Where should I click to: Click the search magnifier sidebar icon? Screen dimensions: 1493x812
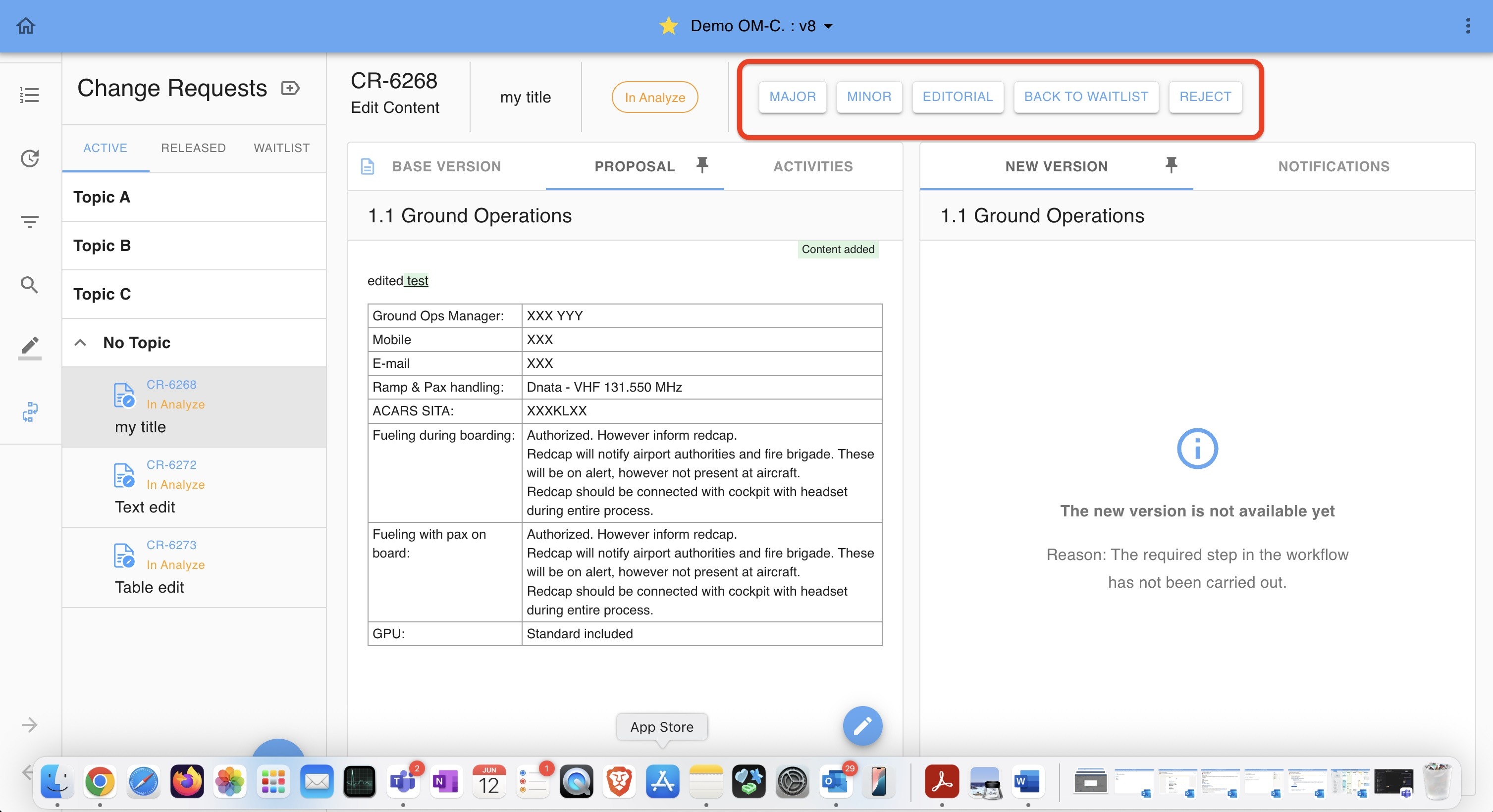[x=30, y=284]
